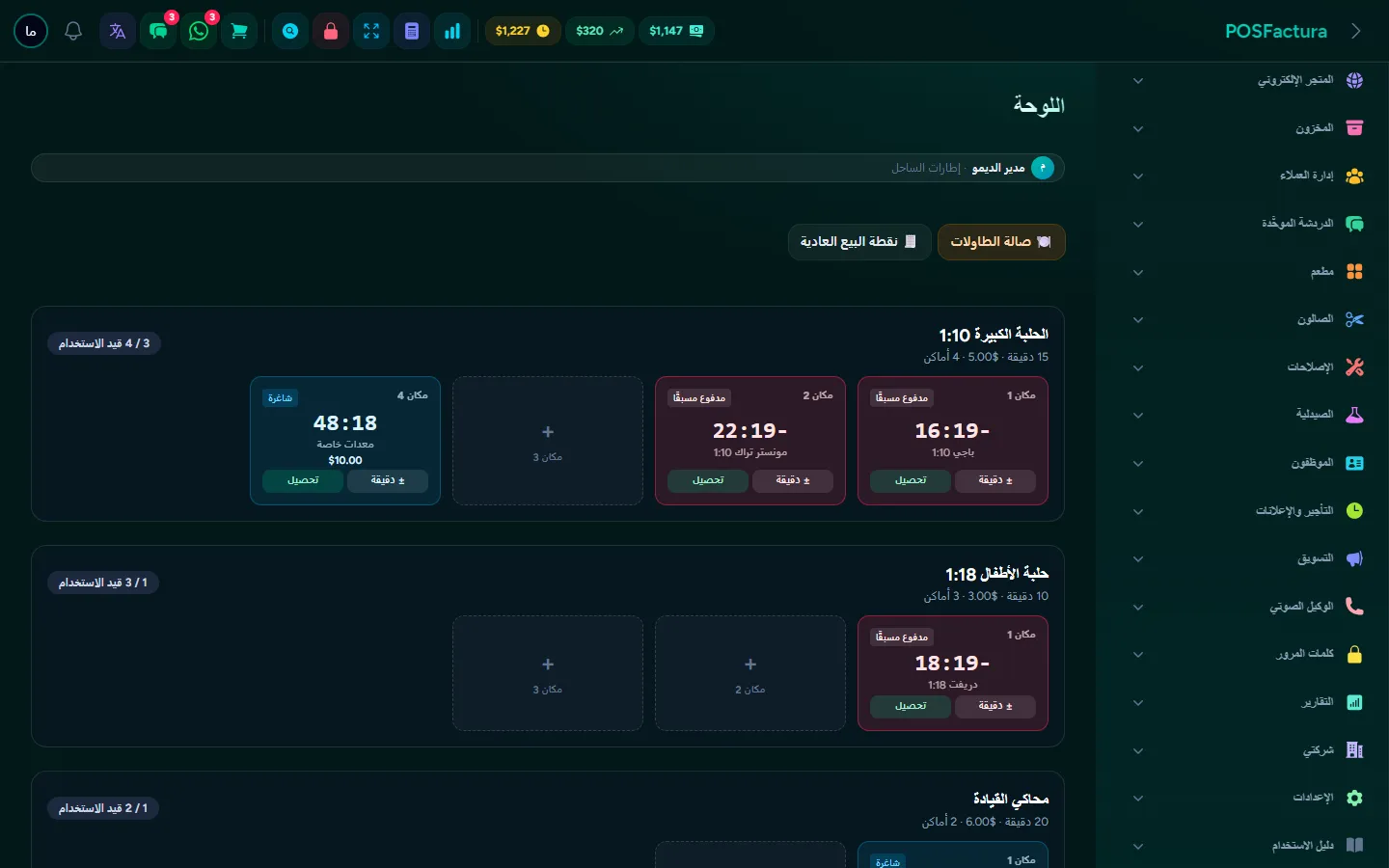1389x868 pixels.
Task: Add session to empty مكان 3 in الحلبة الكبيرة
Action: pyautogui.click(x=548, y=441)
